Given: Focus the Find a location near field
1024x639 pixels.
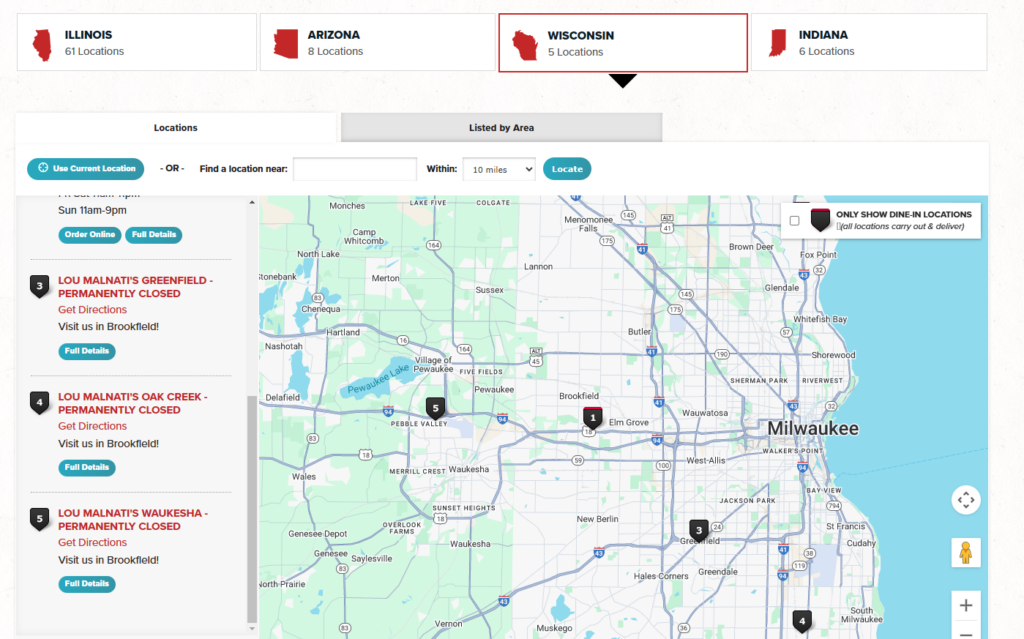Looking at the screenshot, I should 355,169.
